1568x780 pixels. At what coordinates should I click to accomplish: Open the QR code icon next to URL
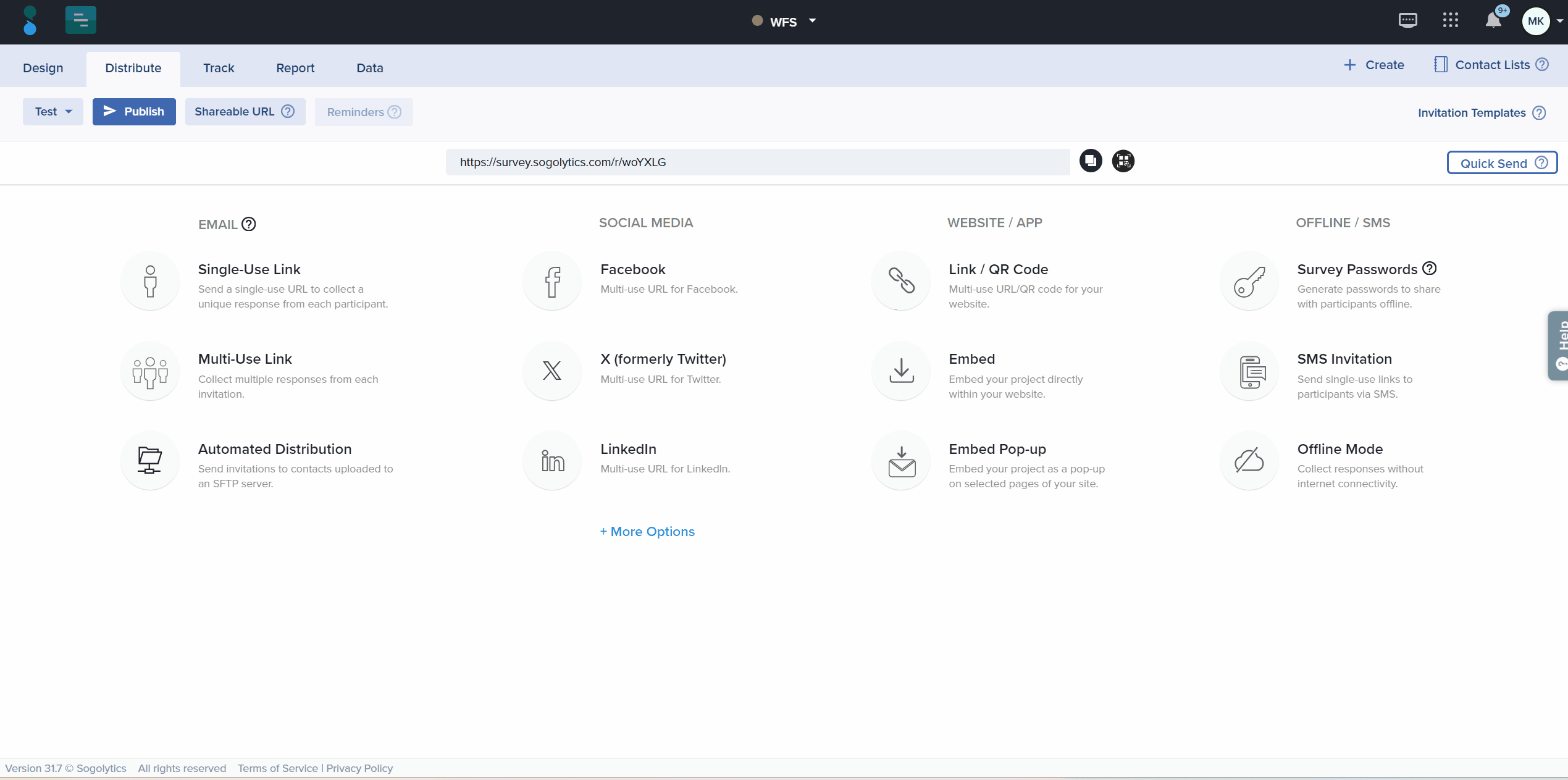tap(1123, 161)
